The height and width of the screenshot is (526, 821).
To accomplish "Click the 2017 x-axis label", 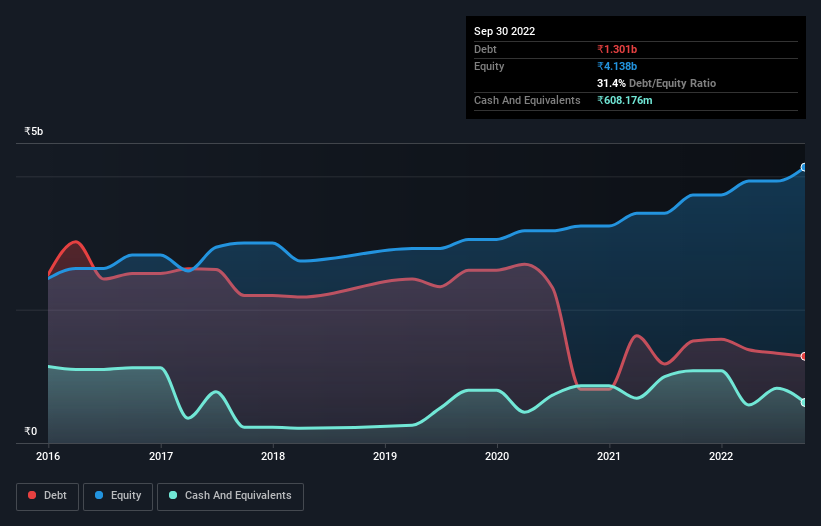I will (x=161, y=456).
